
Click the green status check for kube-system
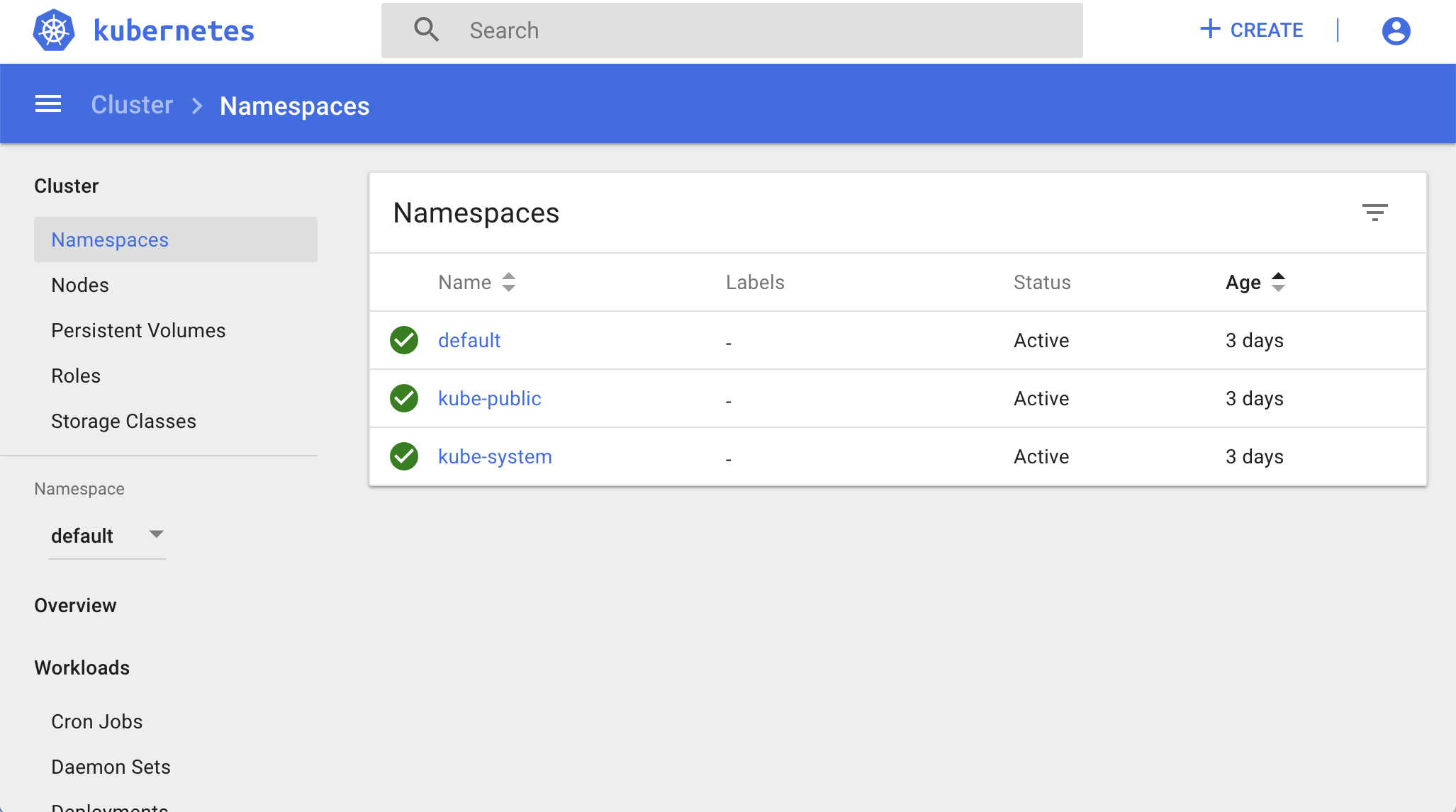pos(404,456)
